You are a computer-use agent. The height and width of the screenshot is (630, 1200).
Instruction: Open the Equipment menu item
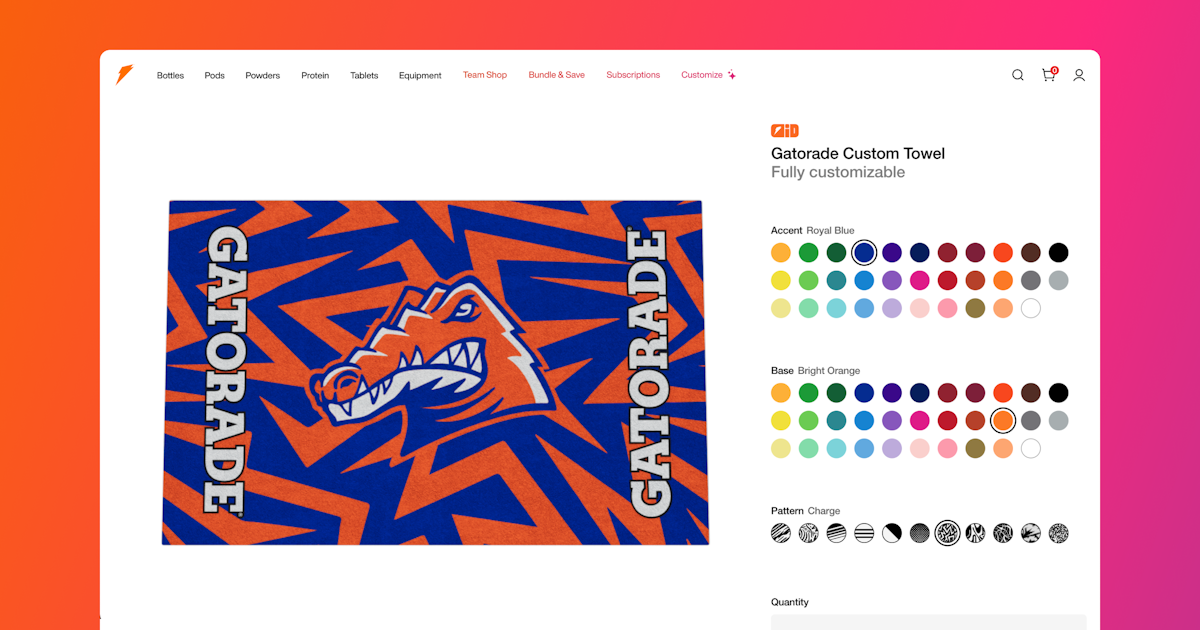click(x=420, y=75)
